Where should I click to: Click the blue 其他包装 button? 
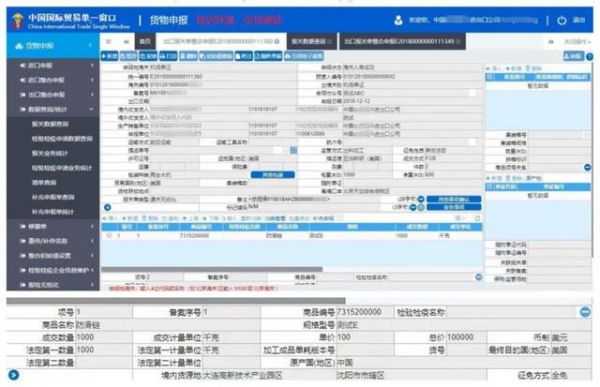(x=273, y=175)
